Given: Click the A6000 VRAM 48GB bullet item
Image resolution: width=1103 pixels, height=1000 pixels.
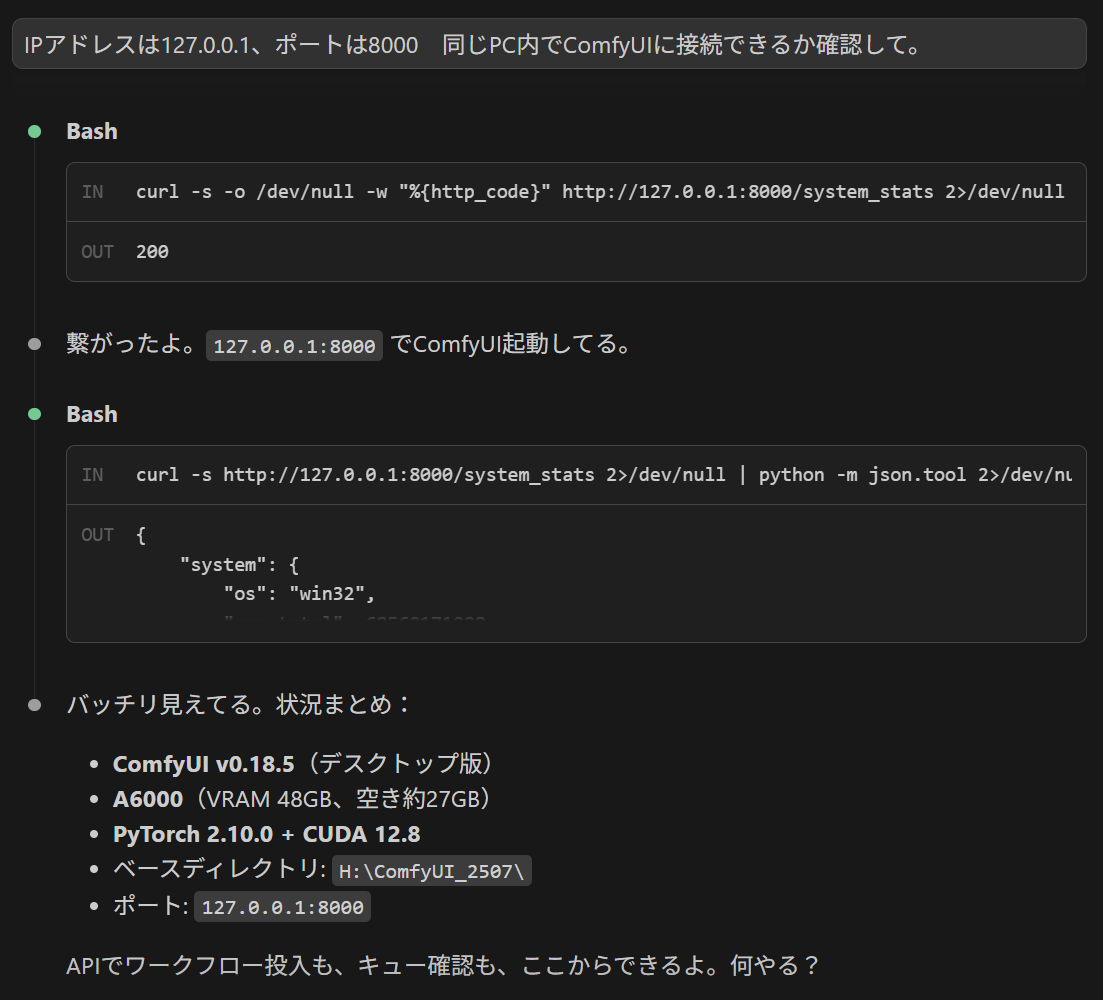Looking at the screenshot, I should (x=302, y=799).
